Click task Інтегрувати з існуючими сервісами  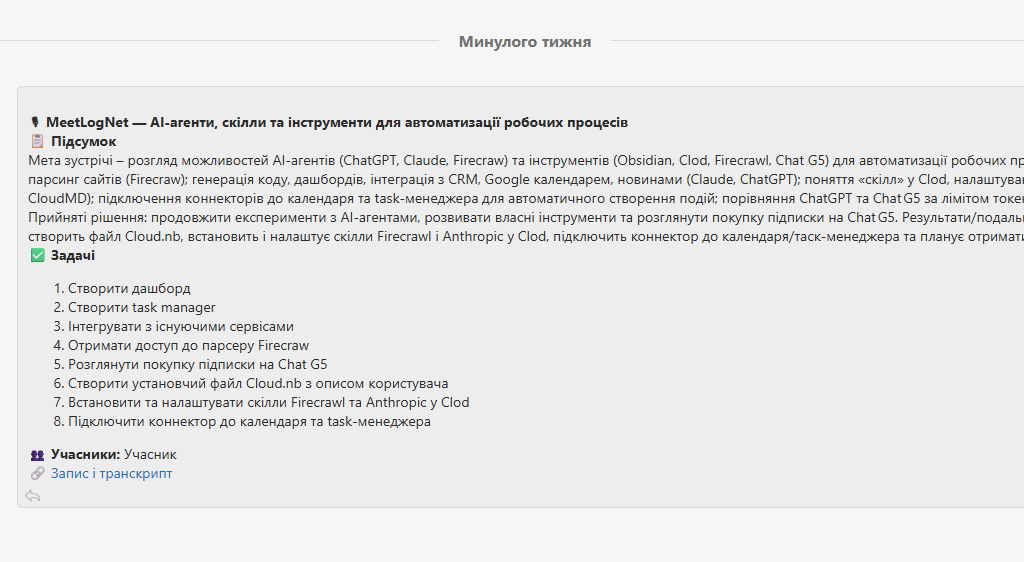181,326
